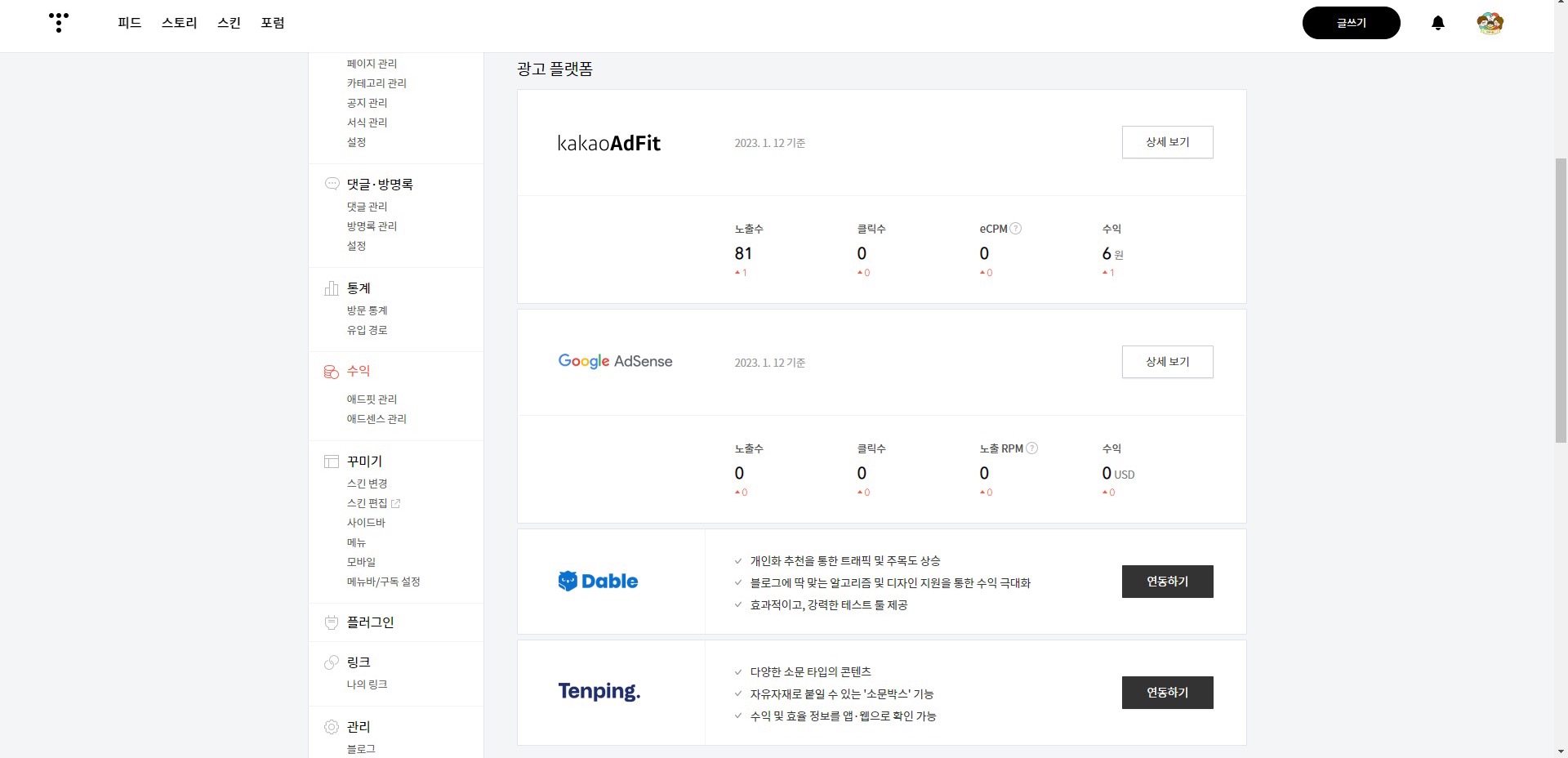Select the 통계 section heading
The height and width of the screenshot is (758, 1568).
pyautogui.click(x=359, y=288)
